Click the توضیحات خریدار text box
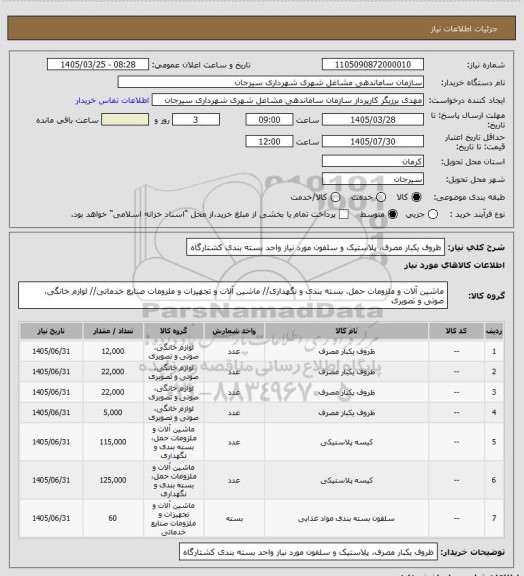 pos(308,552)
